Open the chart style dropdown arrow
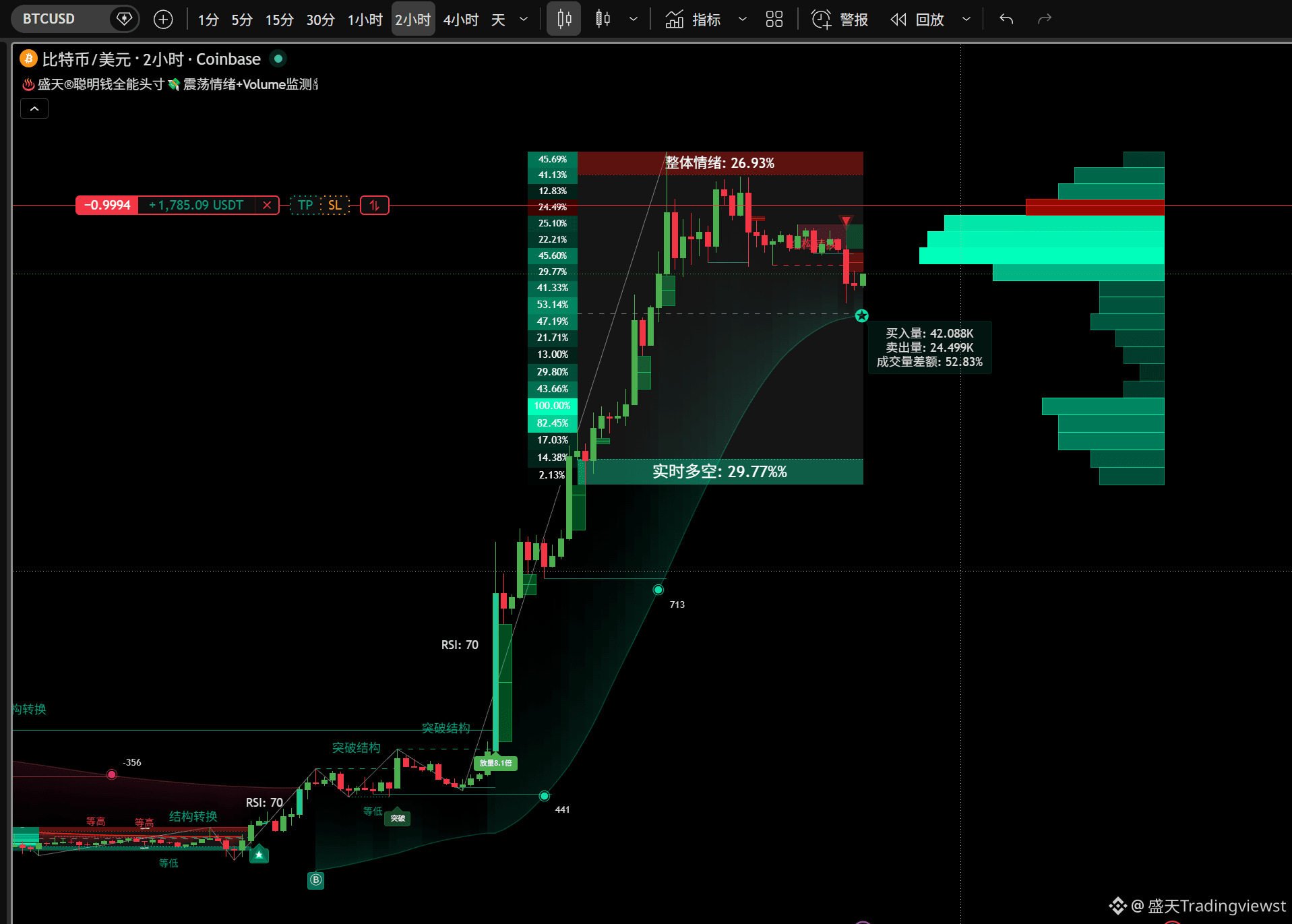 click(634, 20)
